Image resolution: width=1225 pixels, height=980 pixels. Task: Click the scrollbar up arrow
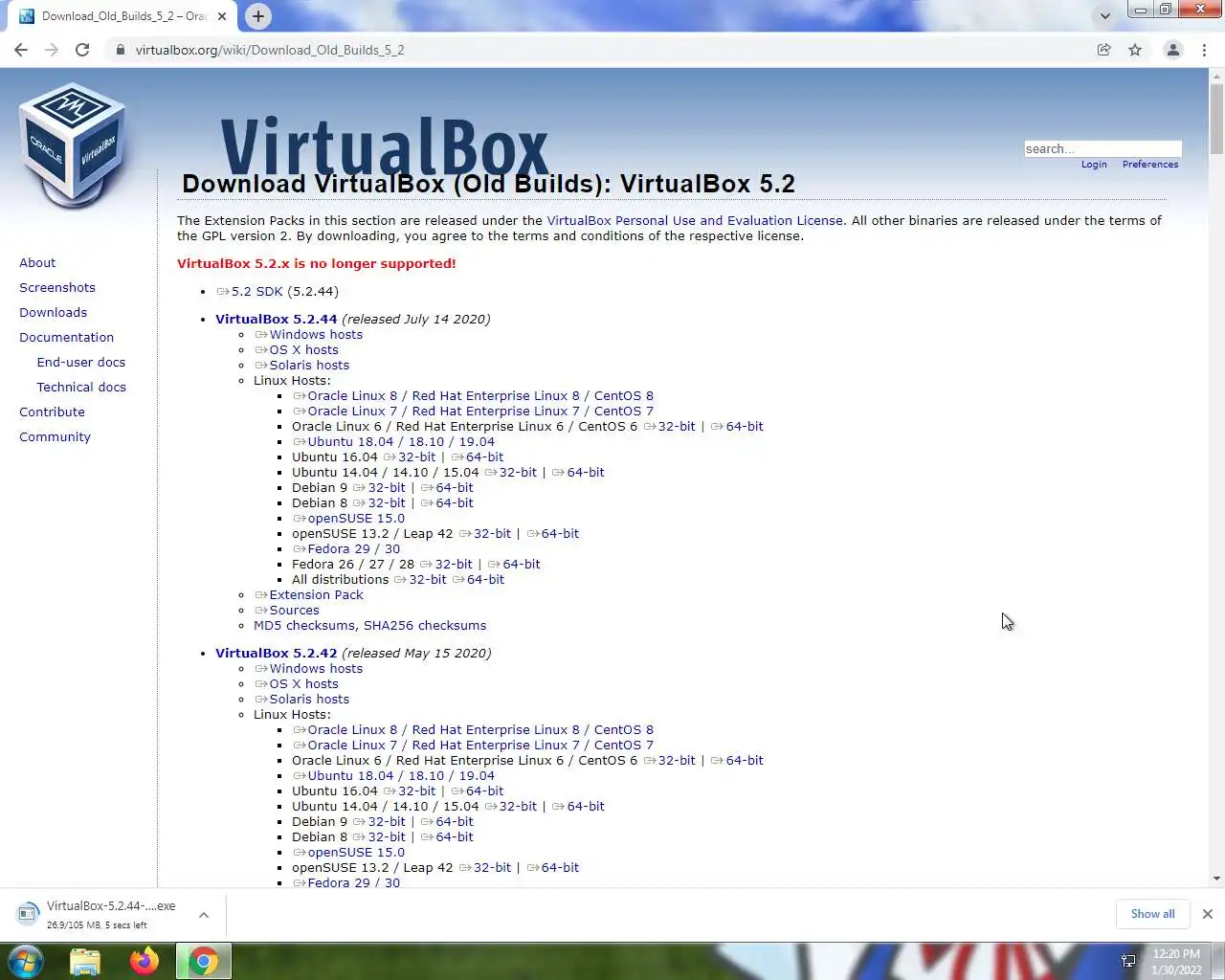coord(1216,75)
